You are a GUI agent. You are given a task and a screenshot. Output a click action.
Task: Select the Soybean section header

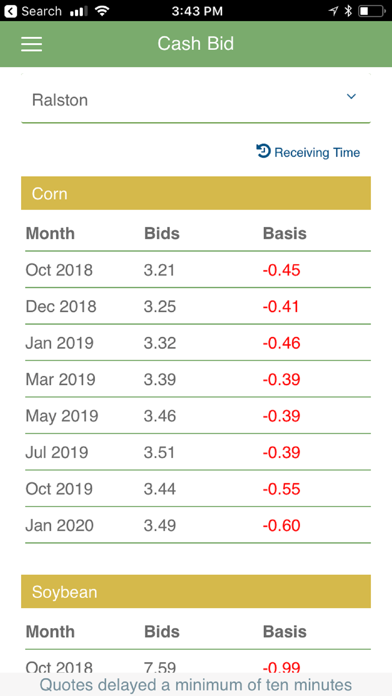click(x=196, y=592)
